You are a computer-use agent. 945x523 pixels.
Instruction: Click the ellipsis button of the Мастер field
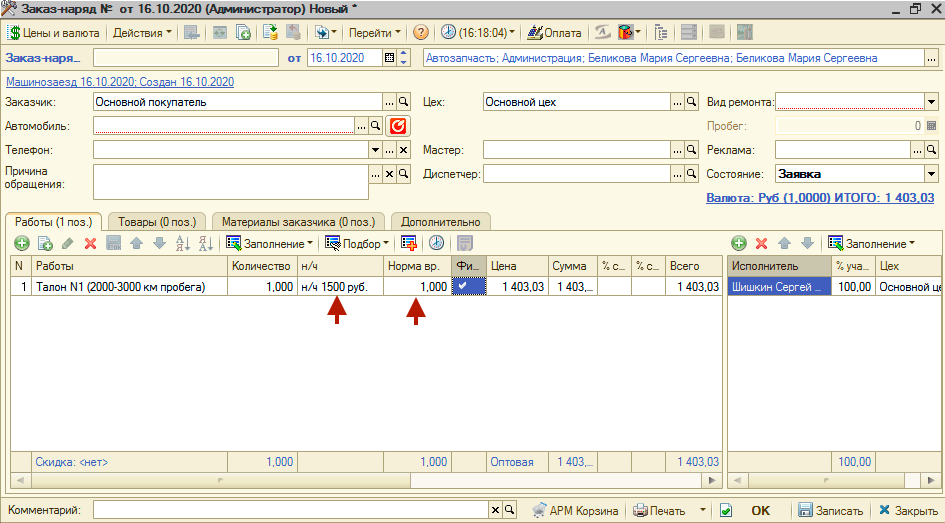point(678,150)
